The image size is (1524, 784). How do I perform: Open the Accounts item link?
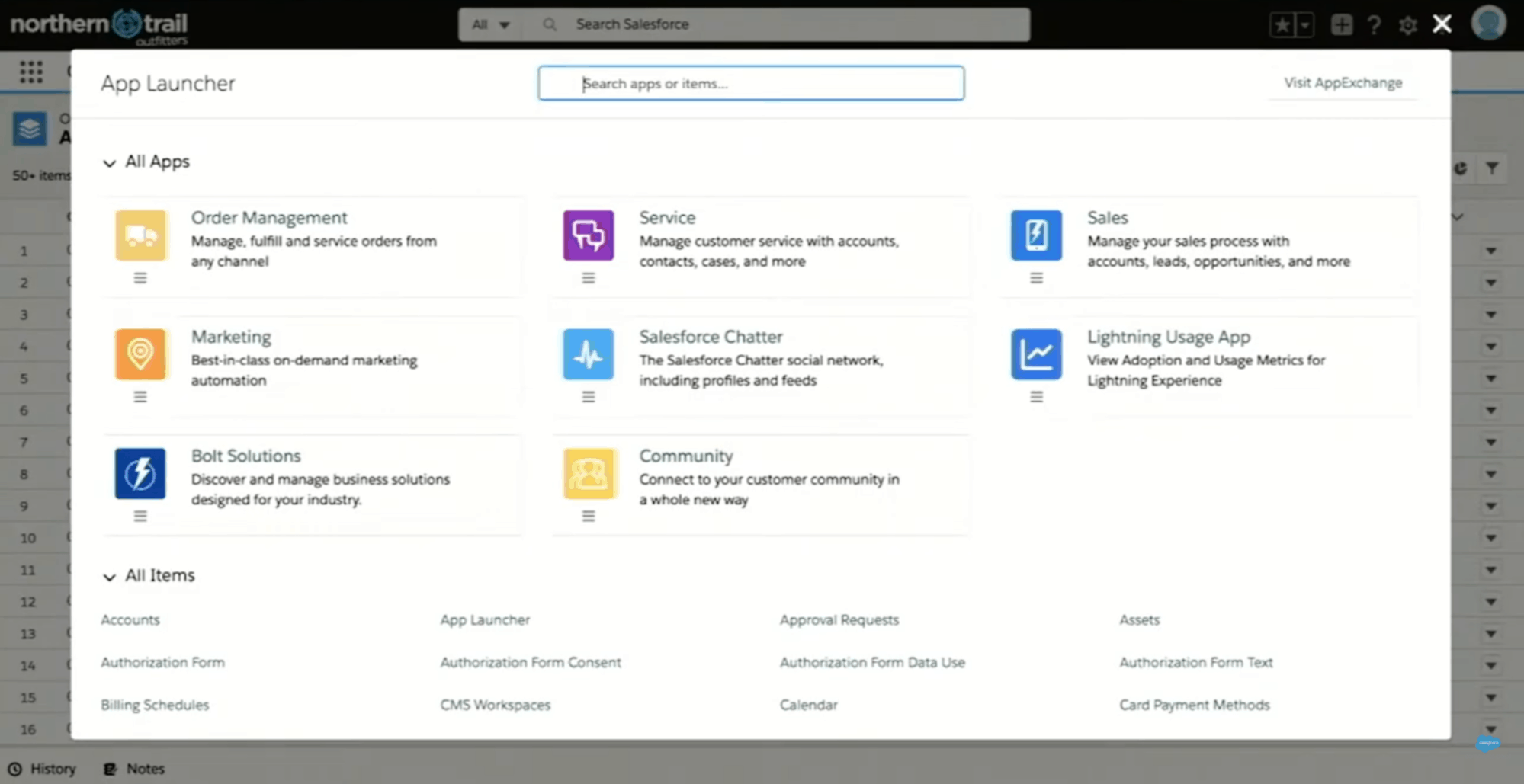pos(130,619)
